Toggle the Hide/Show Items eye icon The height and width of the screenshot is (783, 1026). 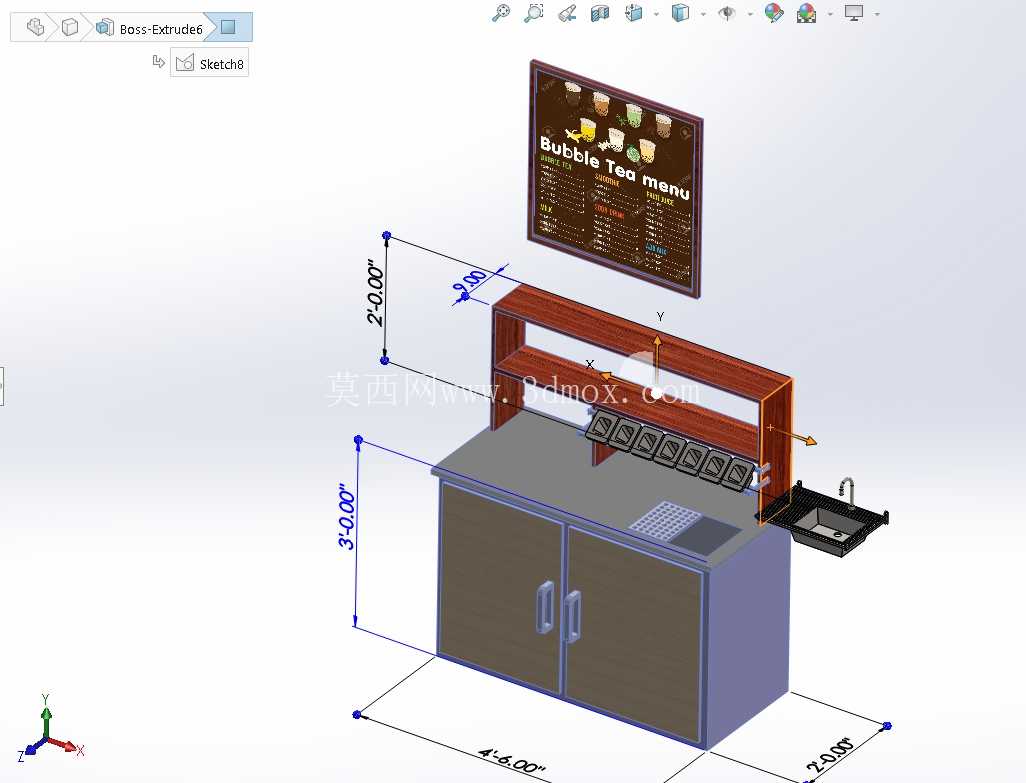coord(727,12)
